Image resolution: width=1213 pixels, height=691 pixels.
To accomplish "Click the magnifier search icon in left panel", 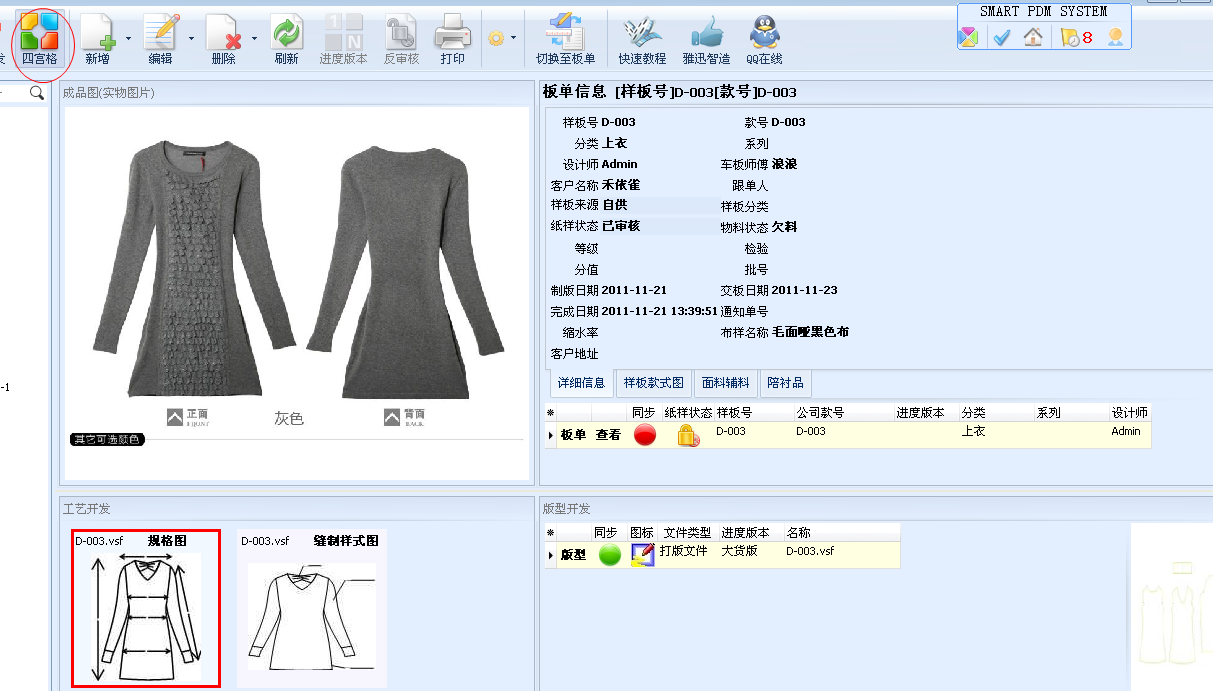I will pyautogui.click(x=37, y=93).
